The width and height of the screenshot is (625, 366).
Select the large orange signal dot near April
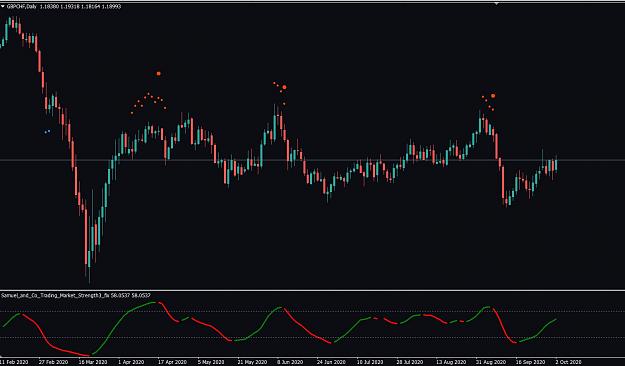click(x=159, y=73)
